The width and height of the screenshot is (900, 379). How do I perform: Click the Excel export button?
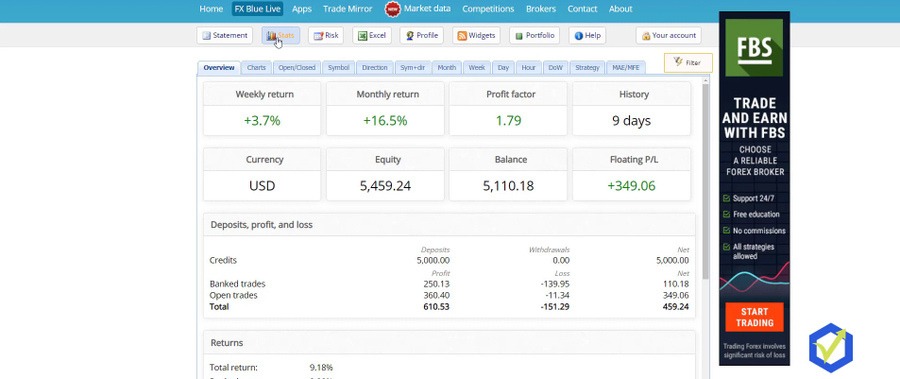pyautogui.click(x=372, y=36)
